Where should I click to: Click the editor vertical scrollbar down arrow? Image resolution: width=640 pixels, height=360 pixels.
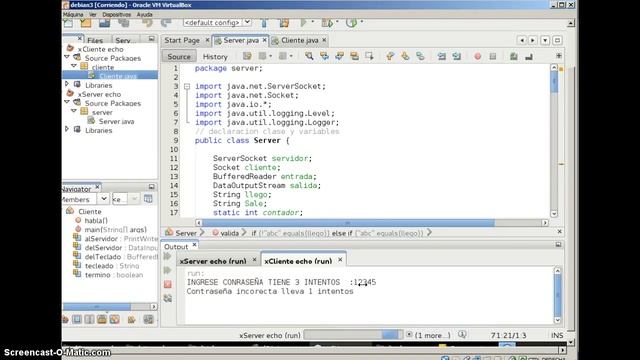pyautogui.click(x=554, y=213)
